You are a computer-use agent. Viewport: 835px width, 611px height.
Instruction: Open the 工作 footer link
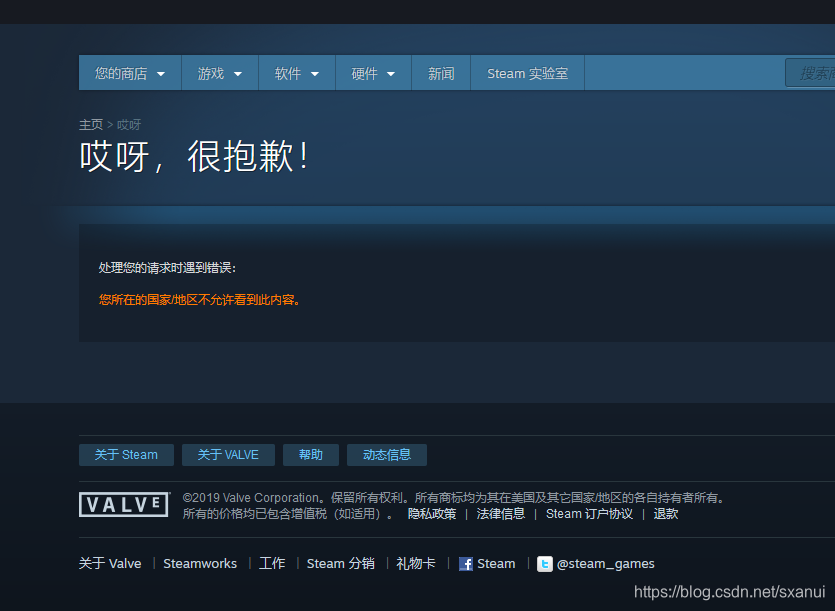coord(272,564)
